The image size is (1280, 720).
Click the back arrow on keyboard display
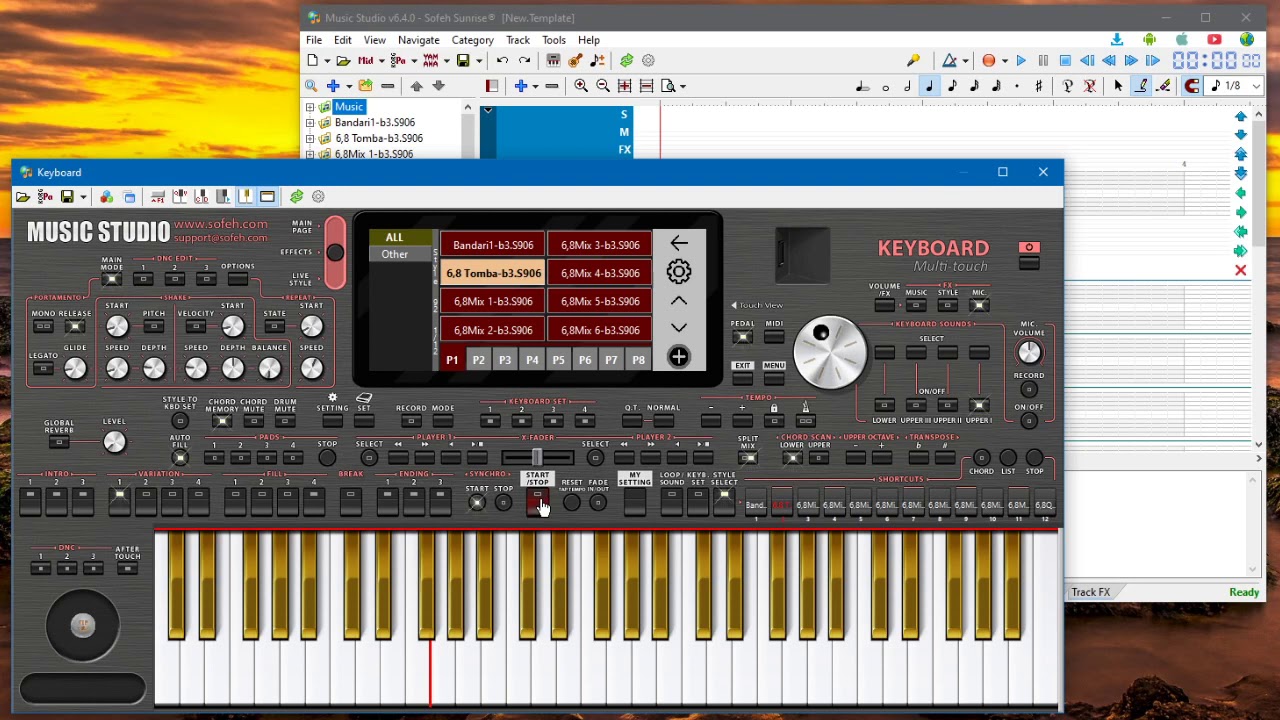coord(679,243)
